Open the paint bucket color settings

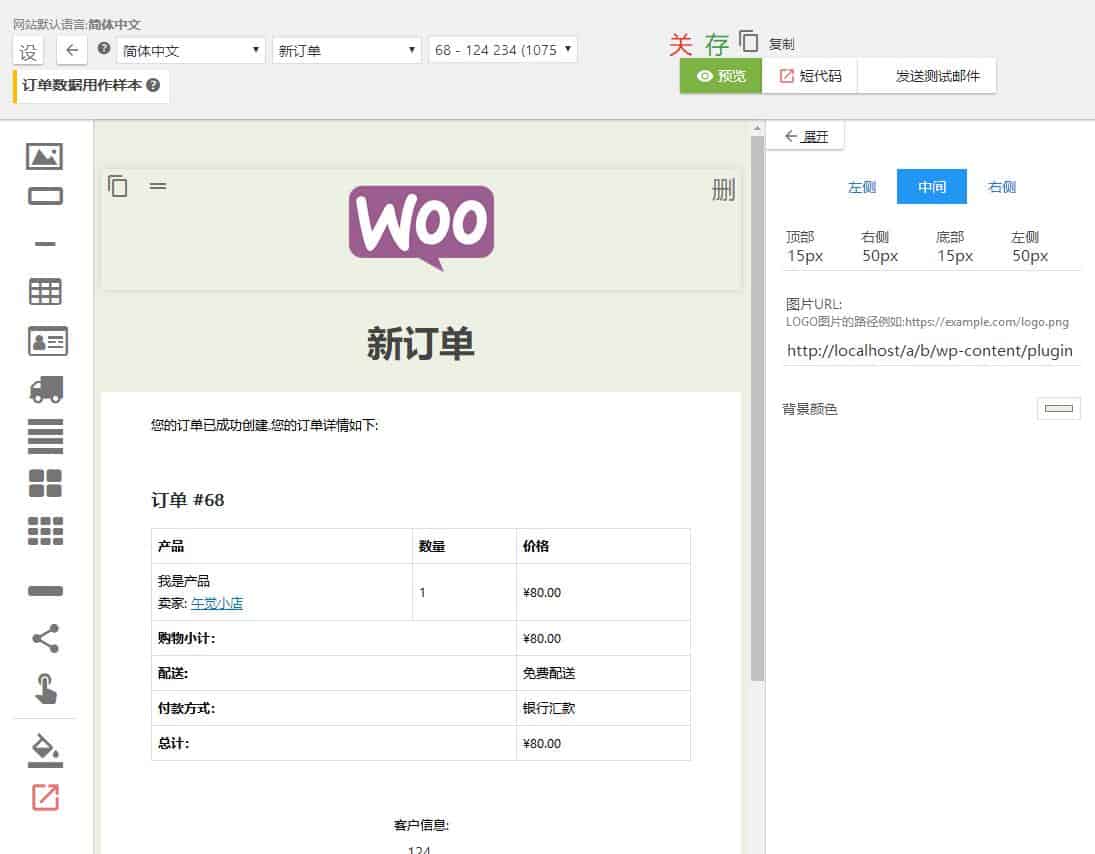[45, 750]
